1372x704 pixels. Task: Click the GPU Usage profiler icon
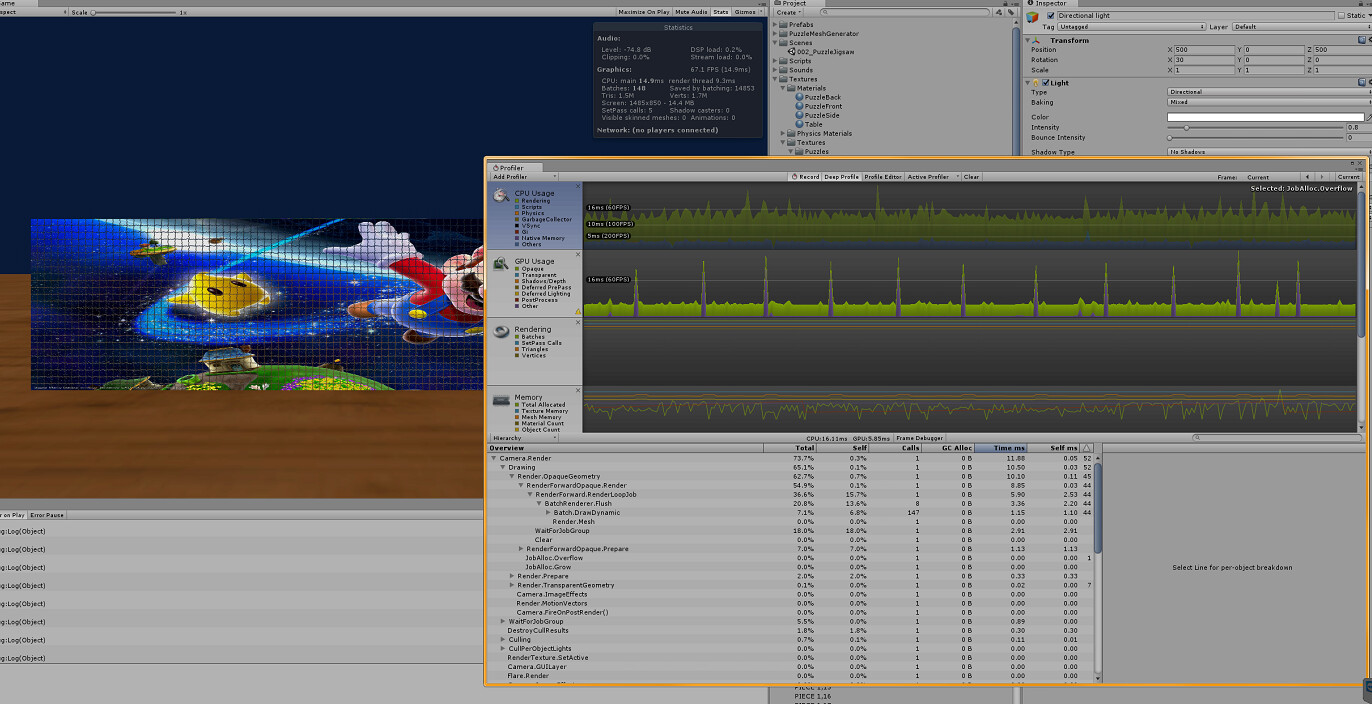coord(501,262)
